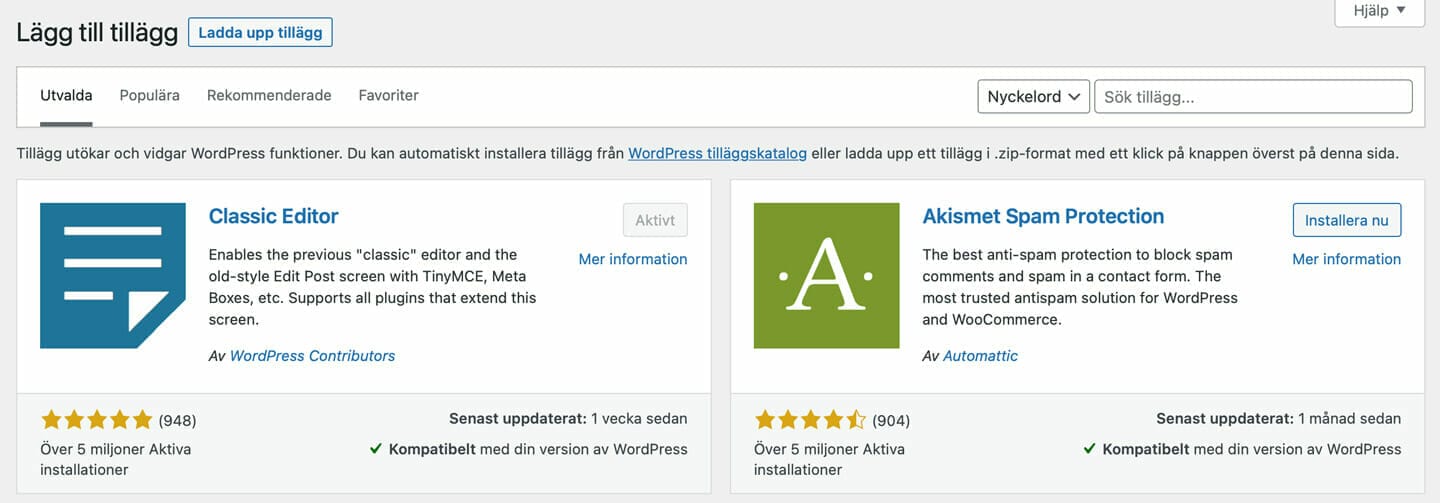View Mer information for Classic Editor
Image resolution: width=1440 pixels, height=503 pixels.
[x=633, y=259]
